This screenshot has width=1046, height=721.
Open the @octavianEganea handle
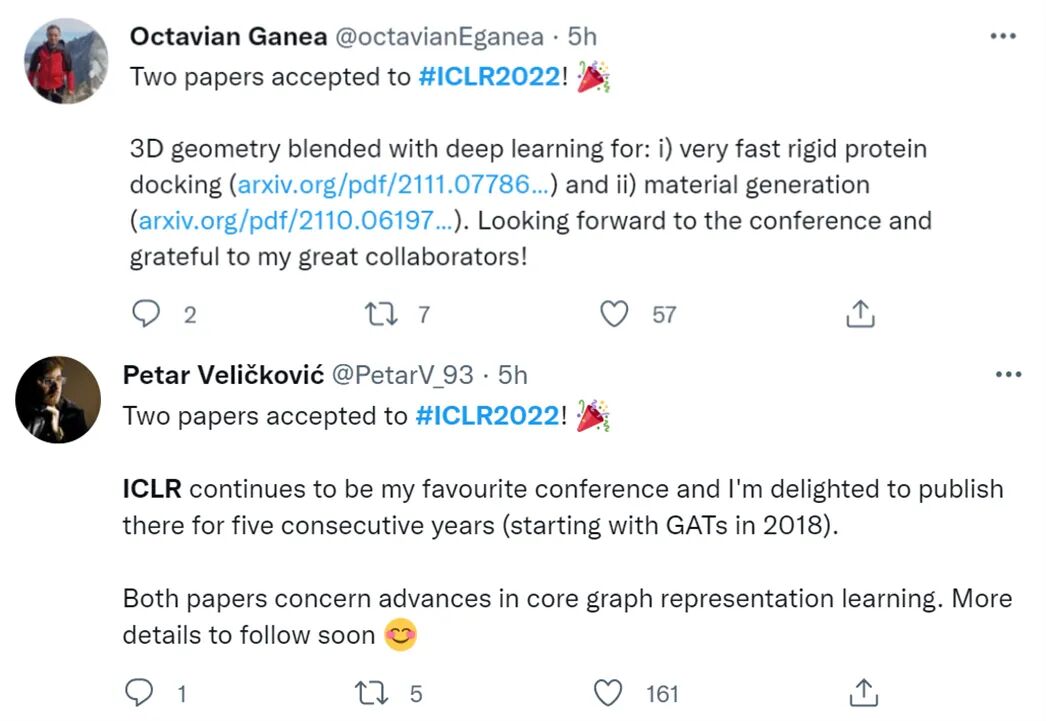[439, 37]
